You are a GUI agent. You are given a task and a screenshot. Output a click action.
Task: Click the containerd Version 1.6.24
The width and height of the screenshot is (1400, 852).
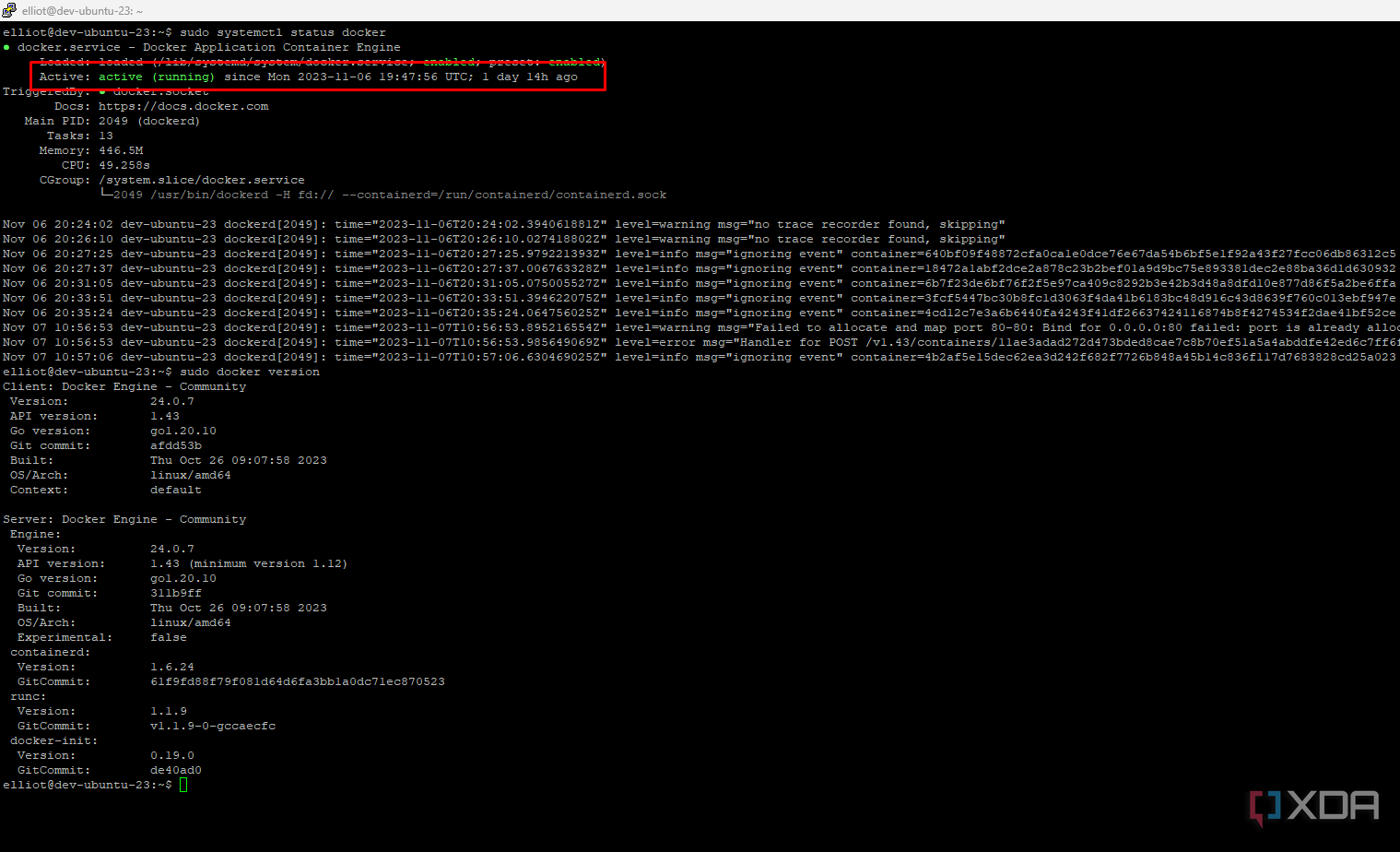click(172, 667)
